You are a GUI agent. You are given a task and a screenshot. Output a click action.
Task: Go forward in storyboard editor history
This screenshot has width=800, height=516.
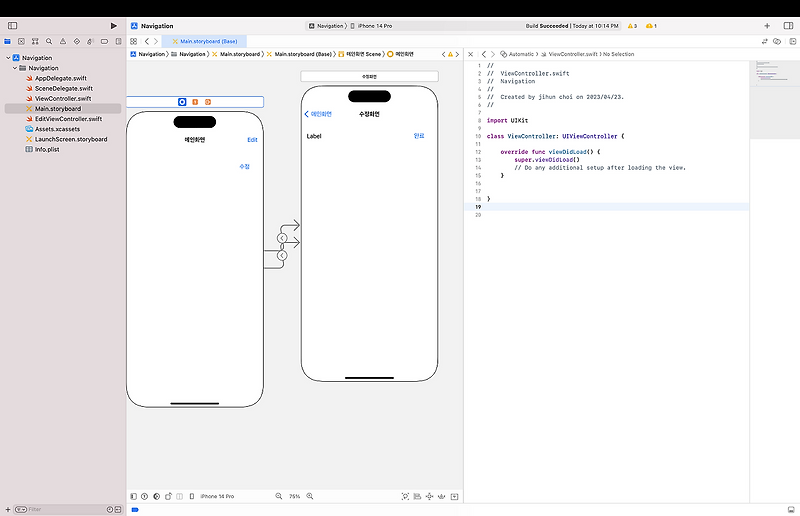156,41
